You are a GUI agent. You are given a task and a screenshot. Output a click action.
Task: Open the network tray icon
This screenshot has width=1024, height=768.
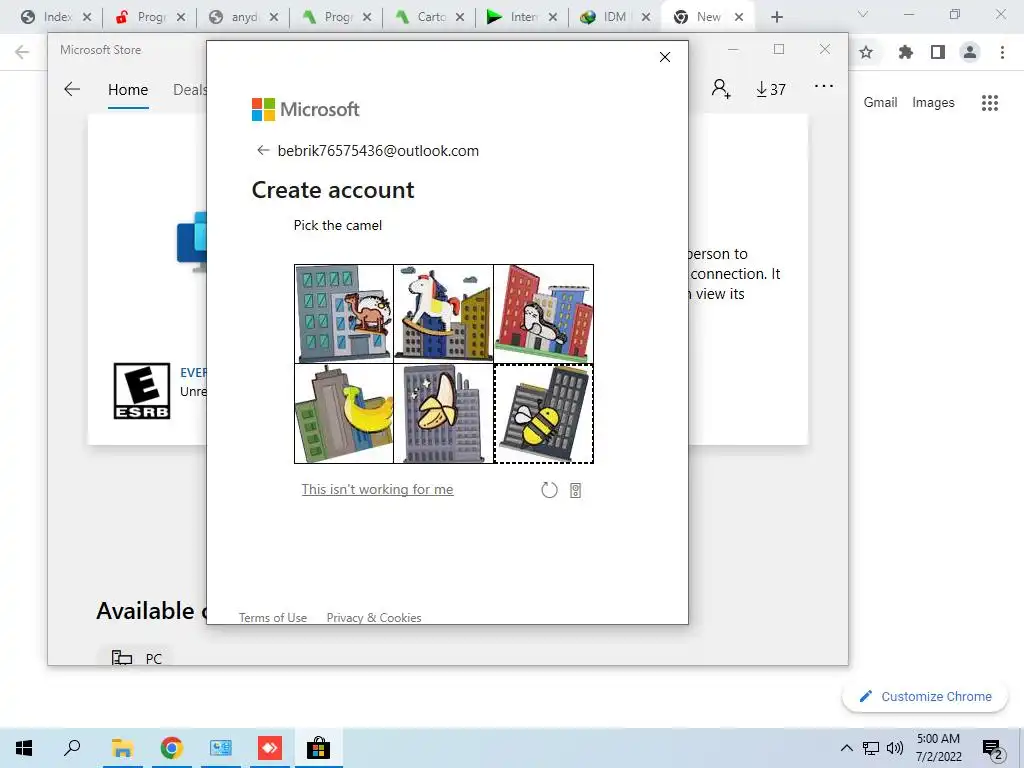(x=871, y=748)
